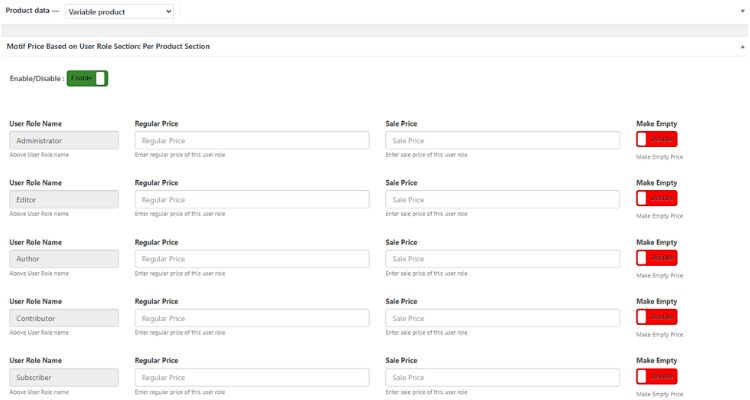Click the Contributor Regular Price input

(251, 318)
